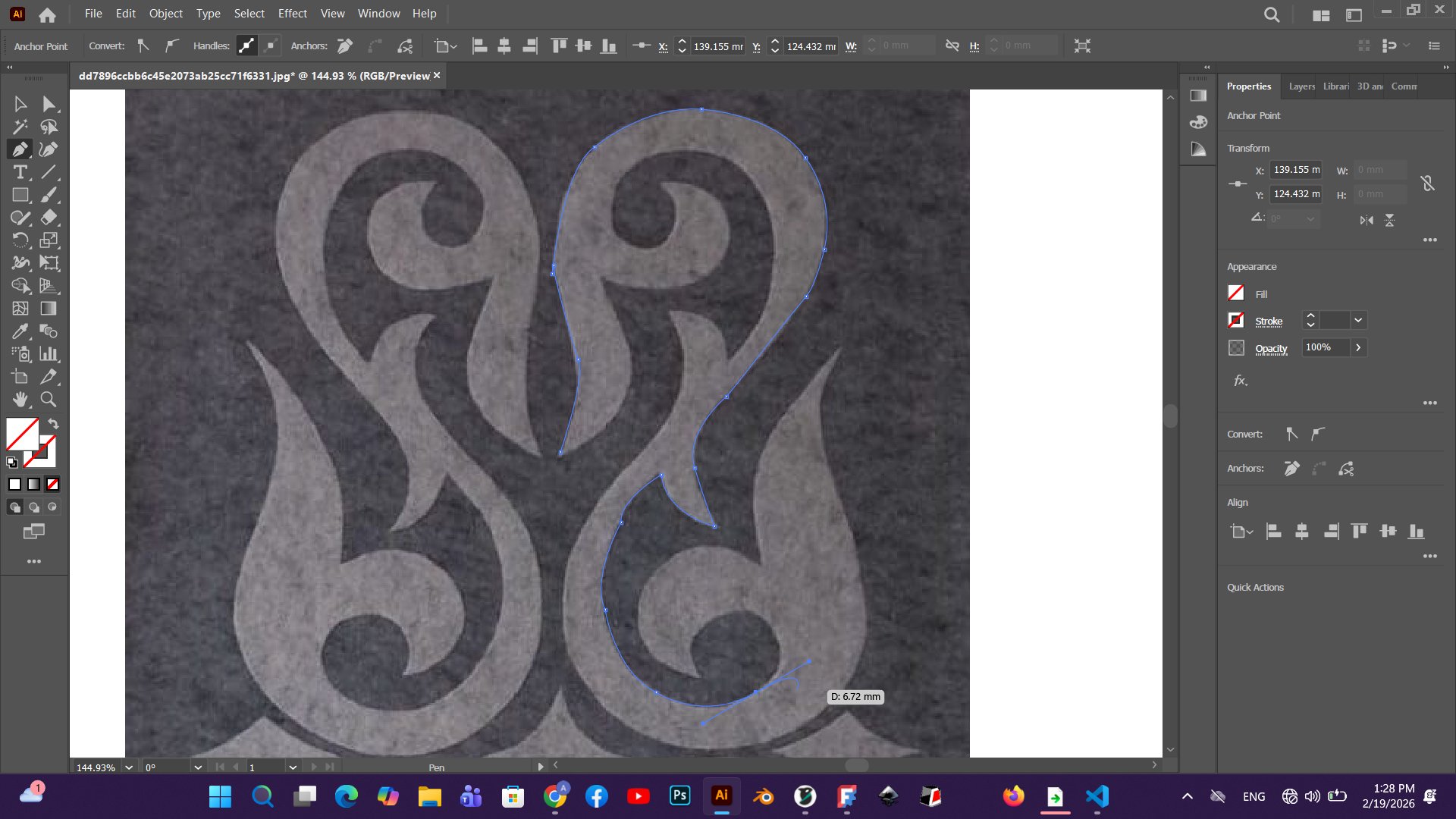Switch to the Libraries tab
1456x819 pixels.
tap(1335, 86)
